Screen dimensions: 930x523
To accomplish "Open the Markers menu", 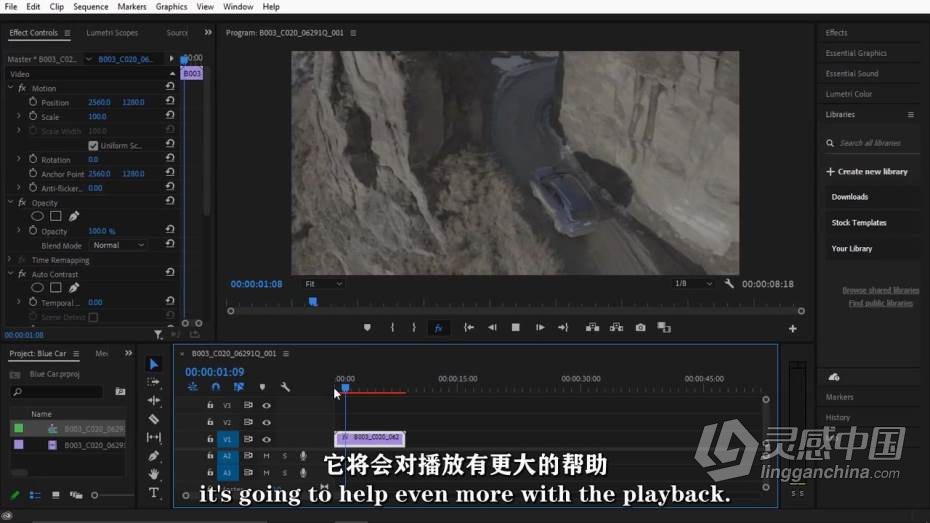I will 132,7.
